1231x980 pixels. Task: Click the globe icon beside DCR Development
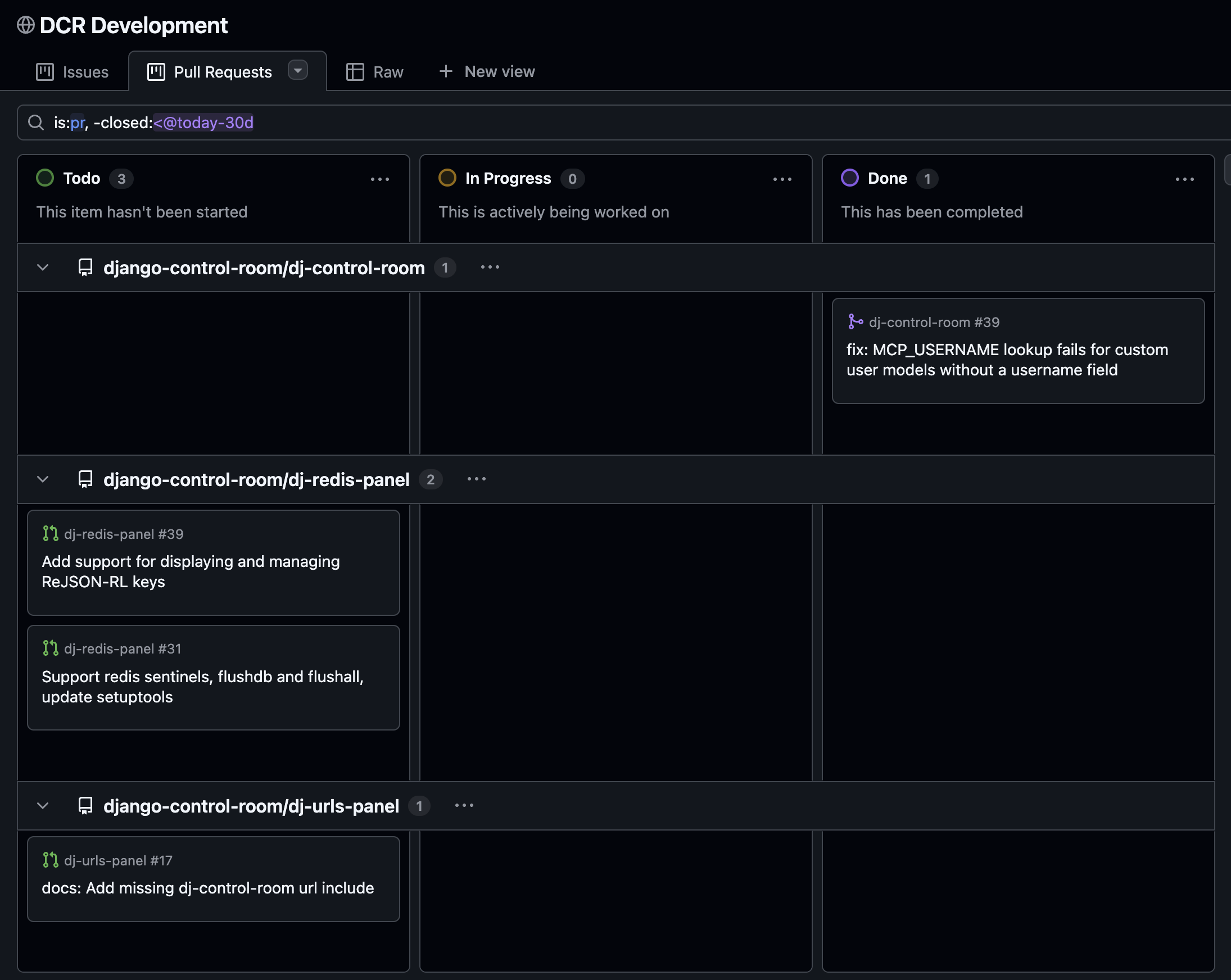coord(26,25)
